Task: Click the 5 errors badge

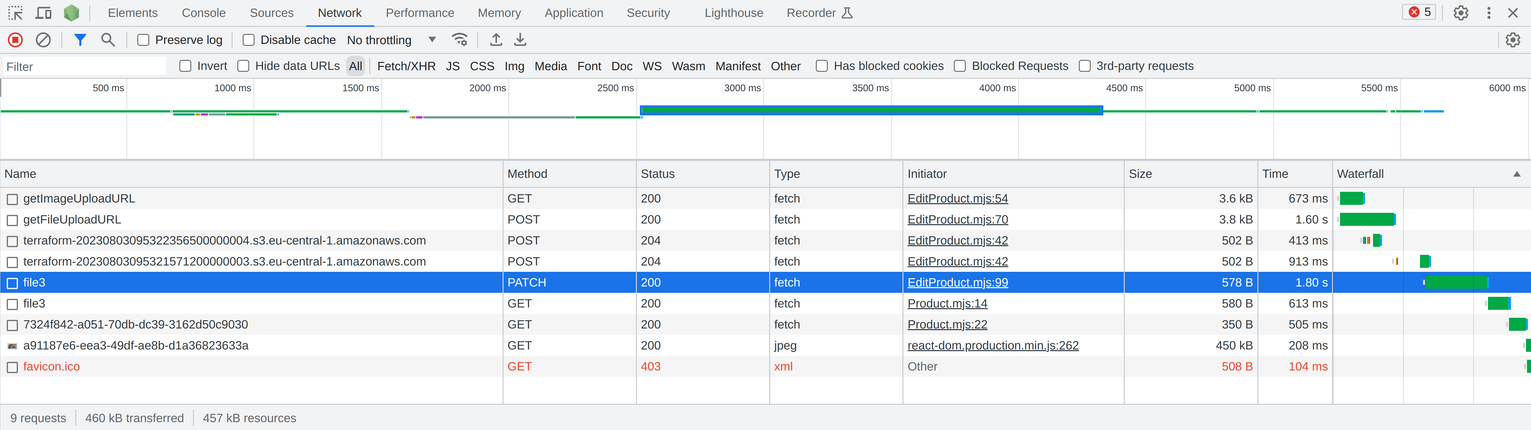Action: (x=1418, y=13)
